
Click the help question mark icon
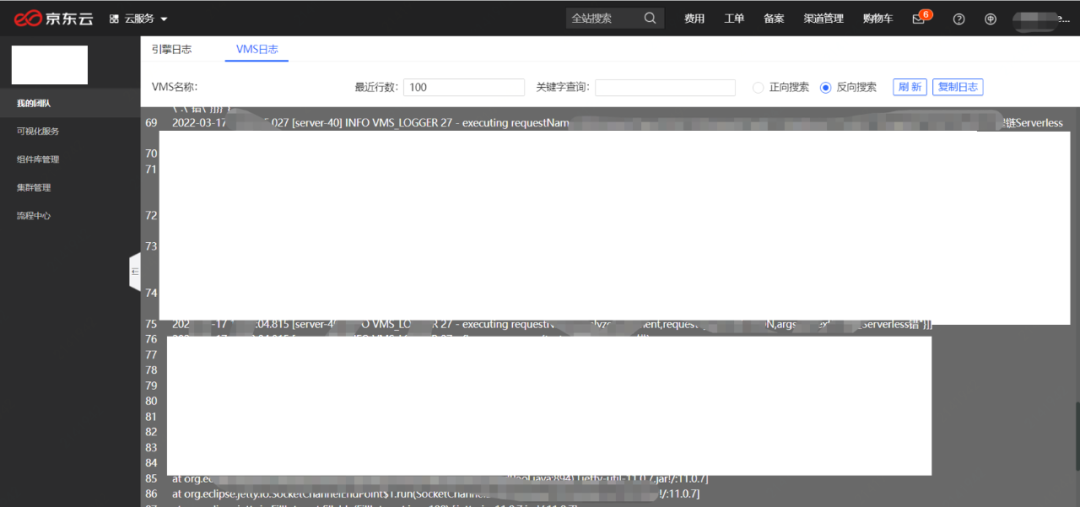click(x=959, y=18)
